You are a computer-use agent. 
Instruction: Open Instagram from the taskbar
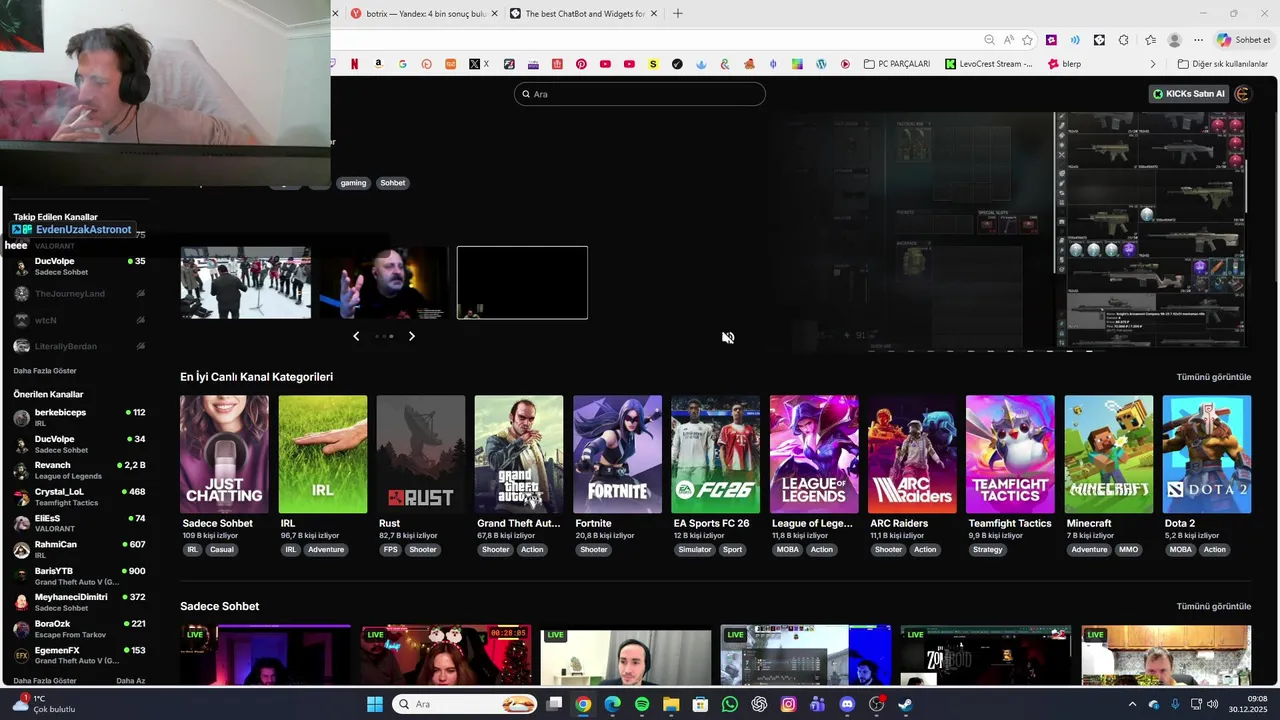point(788,704)
